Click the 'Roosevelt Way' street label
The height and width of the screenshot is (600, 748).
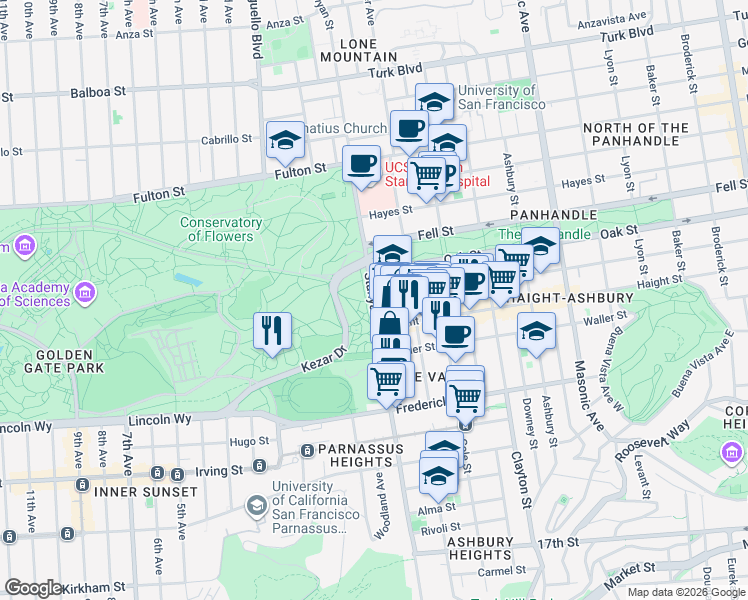[652, 441]
